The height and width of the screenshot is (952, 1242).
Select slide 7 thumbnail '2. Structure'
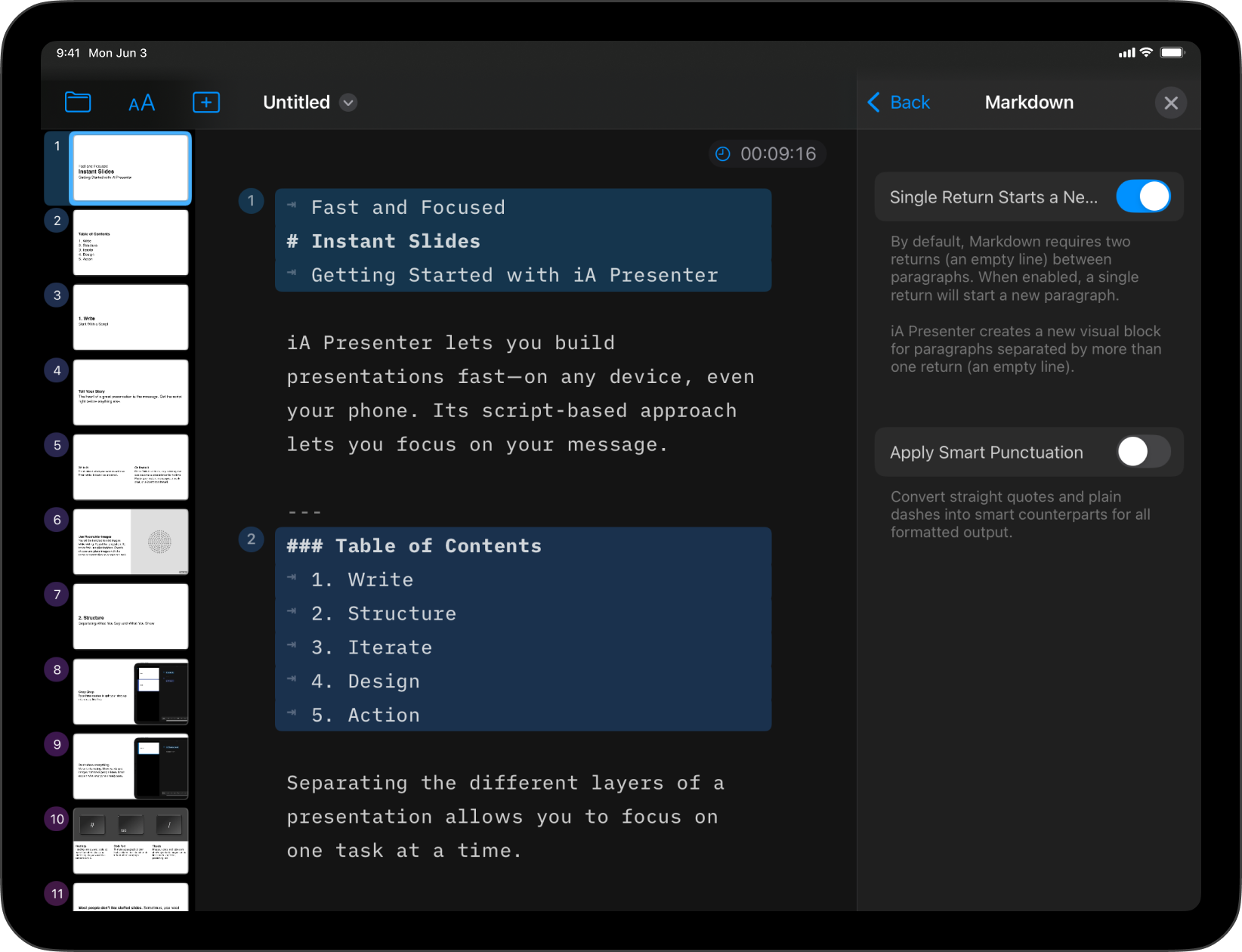[131, 617]
